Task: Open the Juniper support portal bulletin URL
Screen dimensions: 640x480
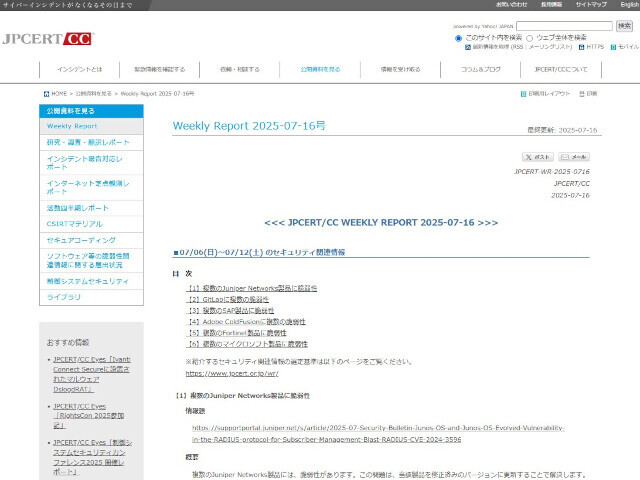Action: click(x=378, y=433)
